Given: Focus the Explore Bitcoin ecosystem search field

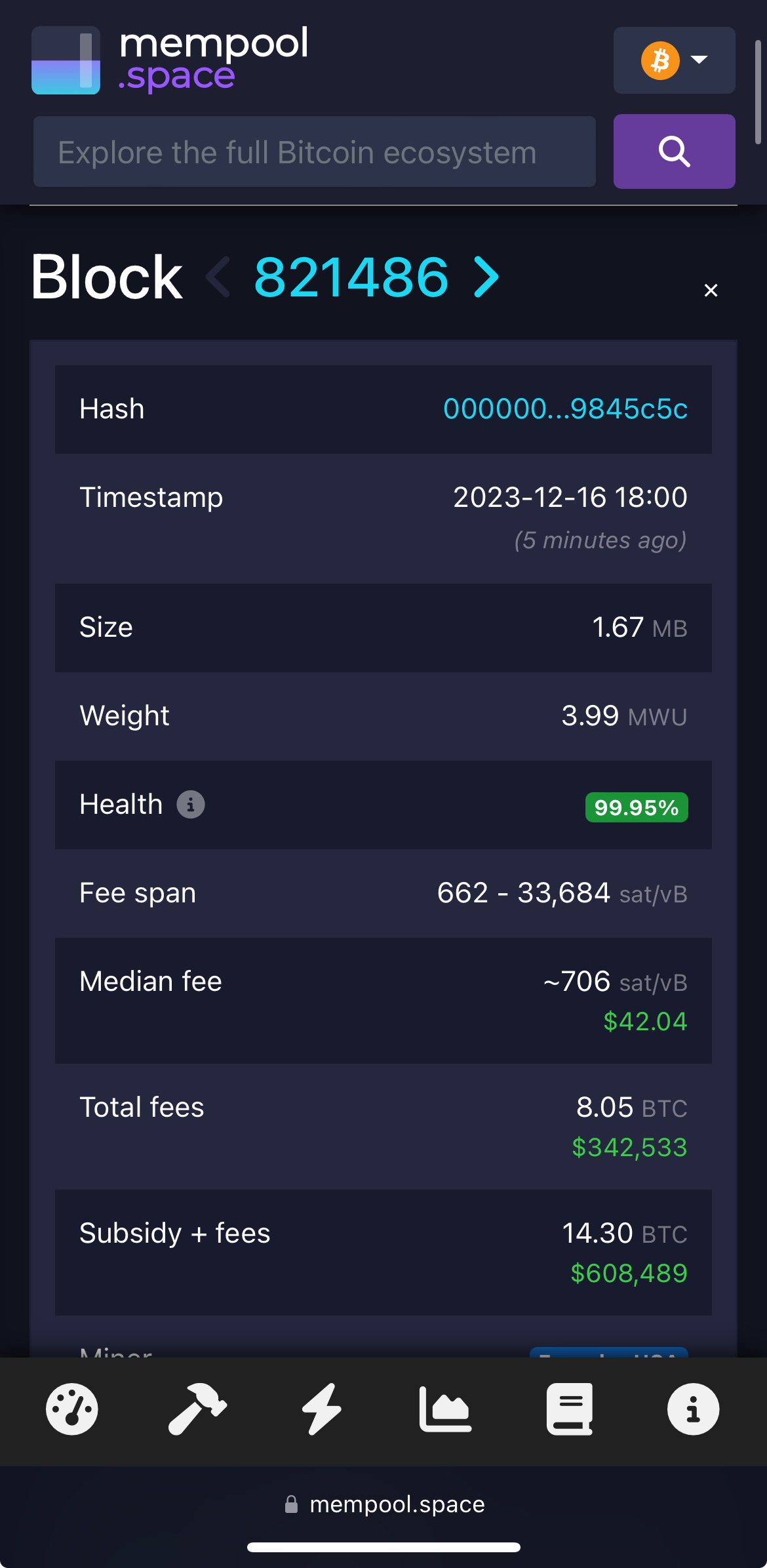Looking at the screenshot, I should click(315, 152).
